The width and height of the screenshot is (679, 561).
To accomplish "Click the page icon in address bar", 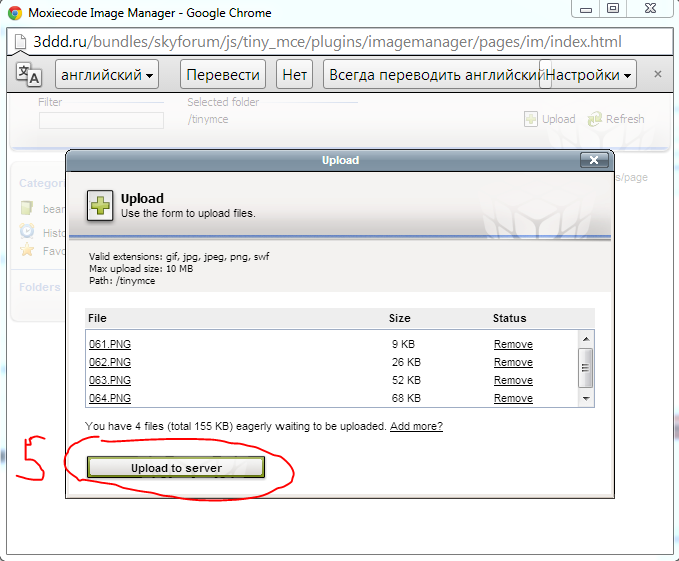I will (20, 42).
